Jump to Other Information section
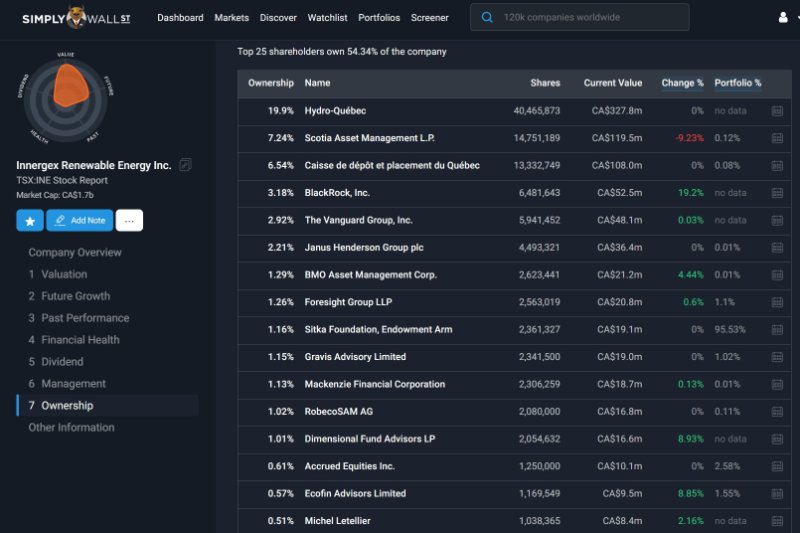The width and height of the screenshot is (800, 533). click(71, 427)
